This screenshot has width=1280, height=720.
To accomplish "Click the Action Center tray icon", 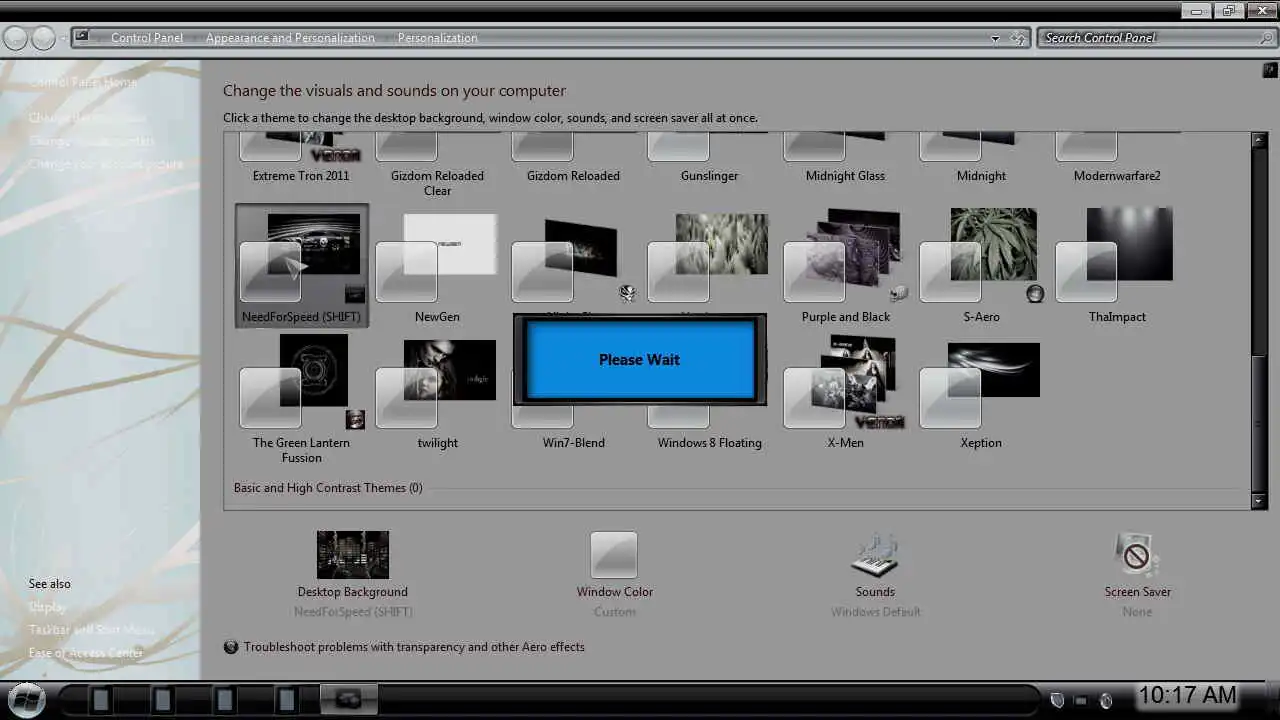I will (1057, 700).
